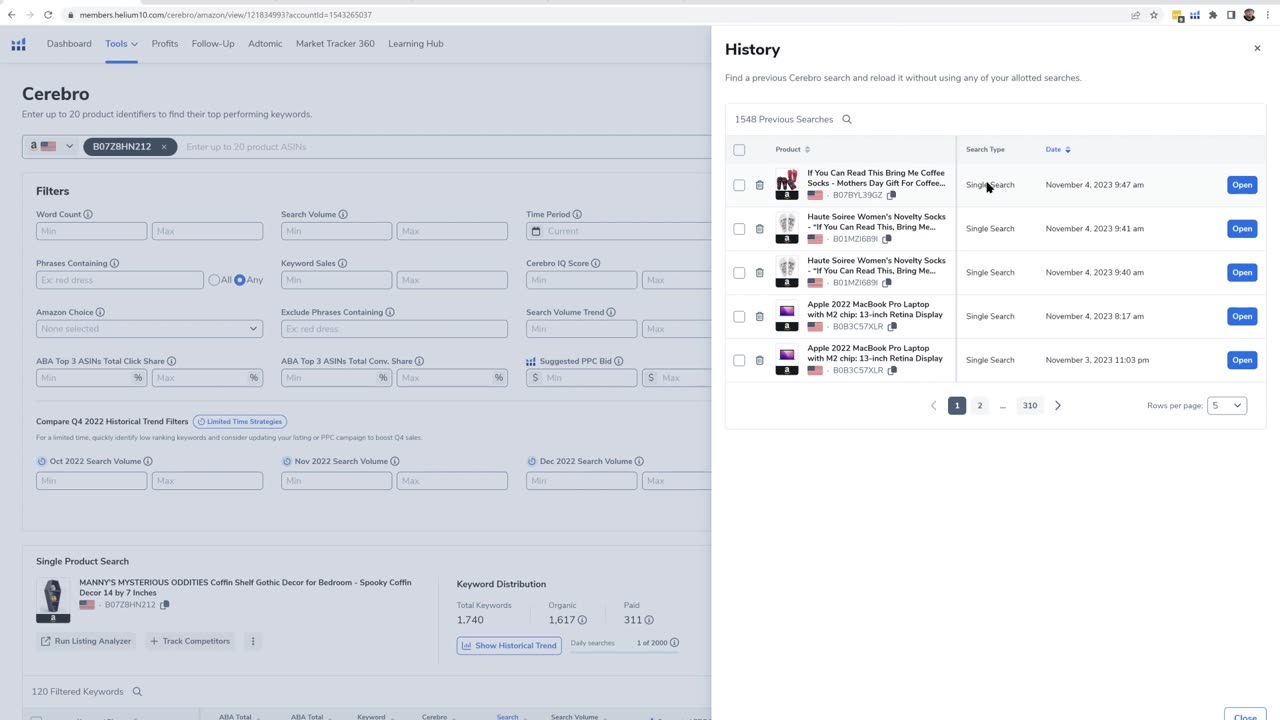The image size is (1280, 720).
Task: Close the History panel with the X icon
Action: click(x=1257, y=48)
